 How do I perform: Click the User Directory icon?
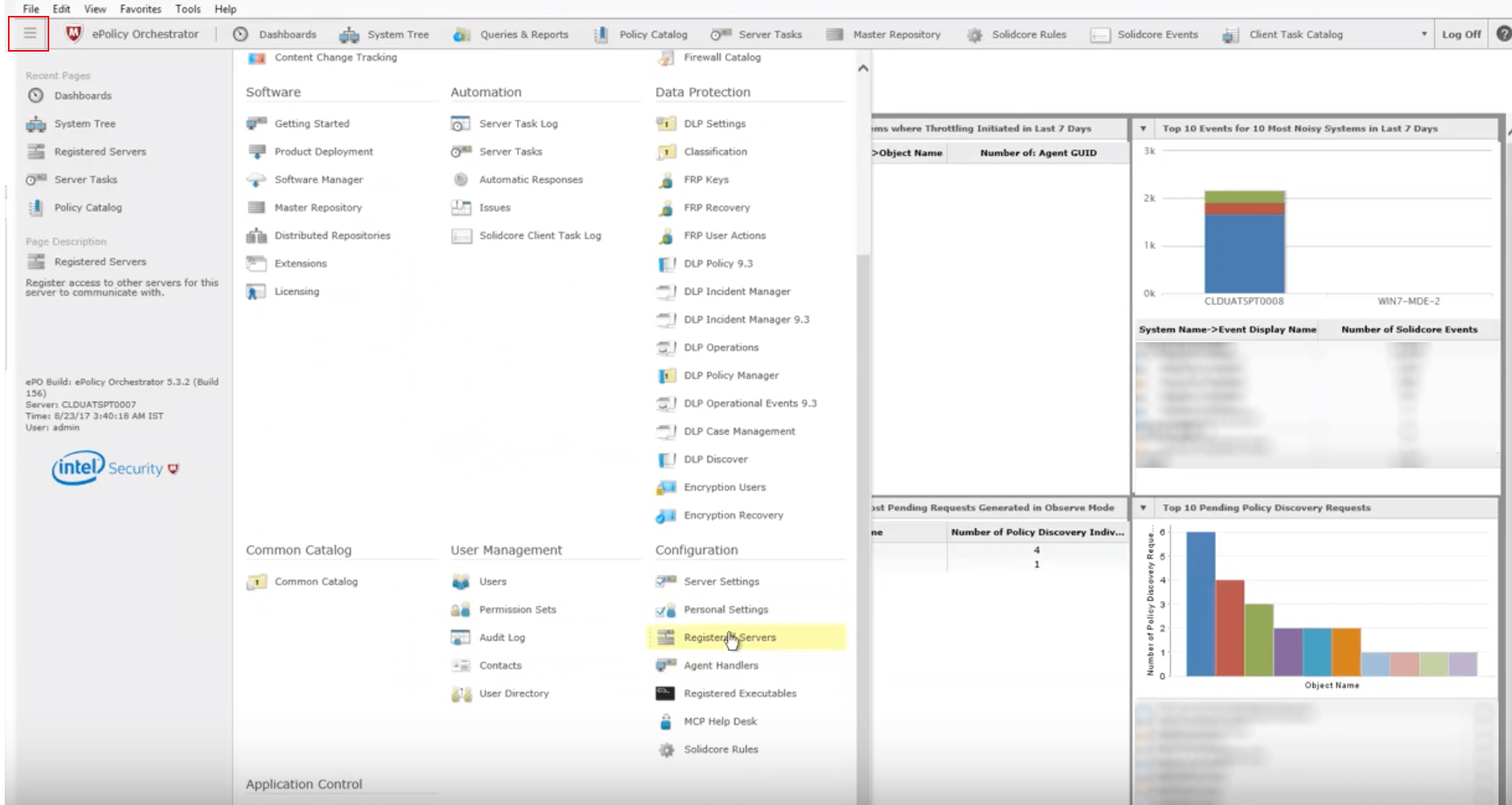click(461, 693)
